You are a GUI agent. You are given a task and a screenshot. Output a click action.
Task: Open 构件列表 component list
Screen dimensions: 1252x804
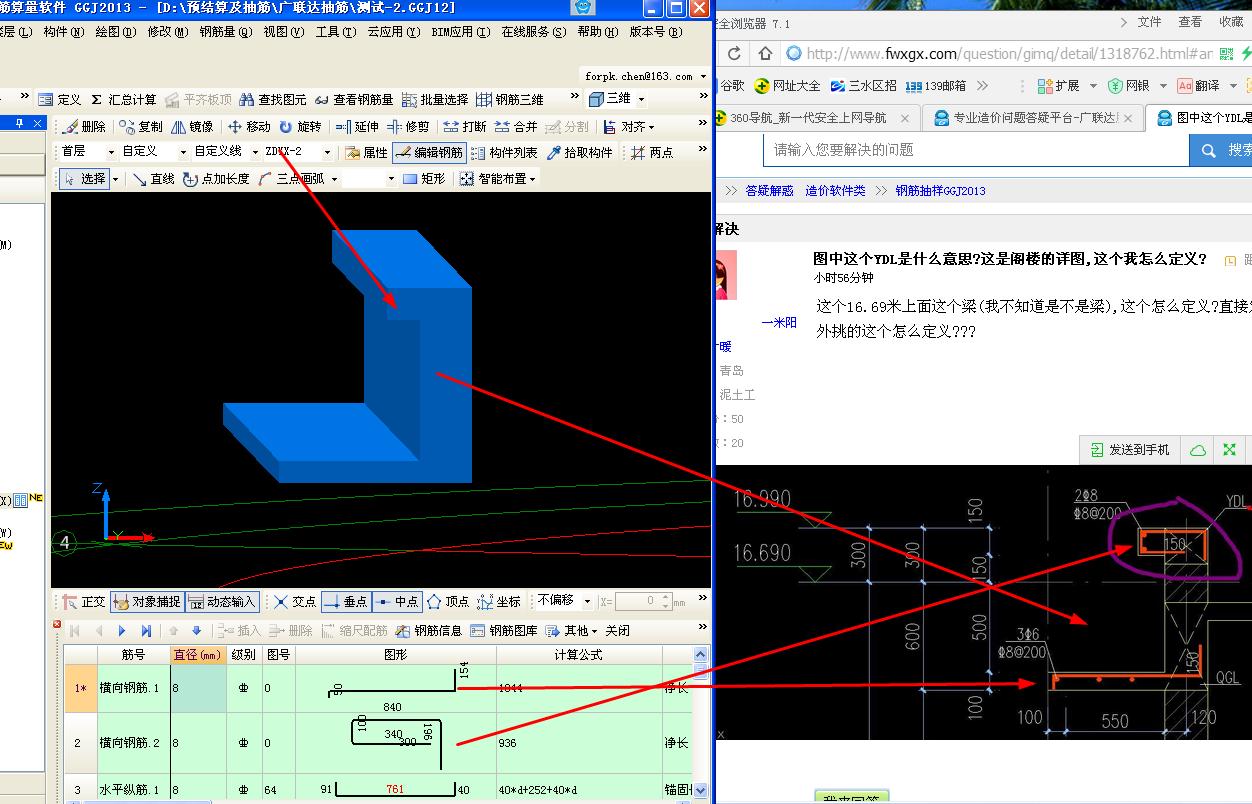504,152
